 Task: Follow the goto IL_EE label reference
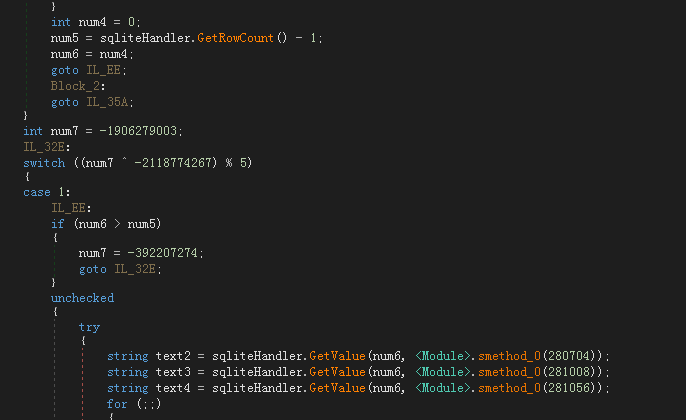pyautogui.click(x=103, y=70)
